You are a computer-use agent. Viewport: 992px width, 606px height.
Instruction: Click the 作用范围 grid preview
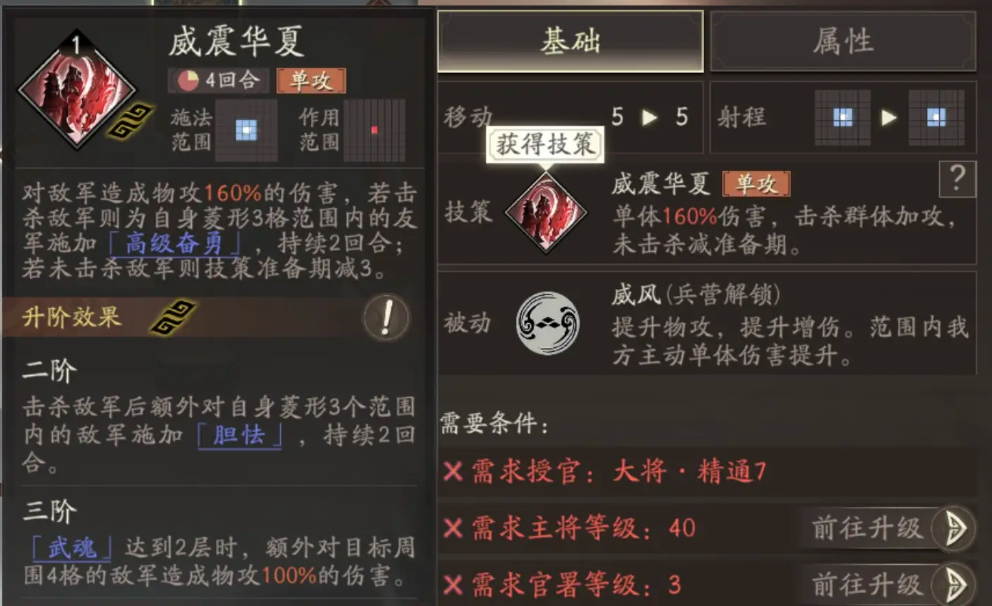point(375,130)
